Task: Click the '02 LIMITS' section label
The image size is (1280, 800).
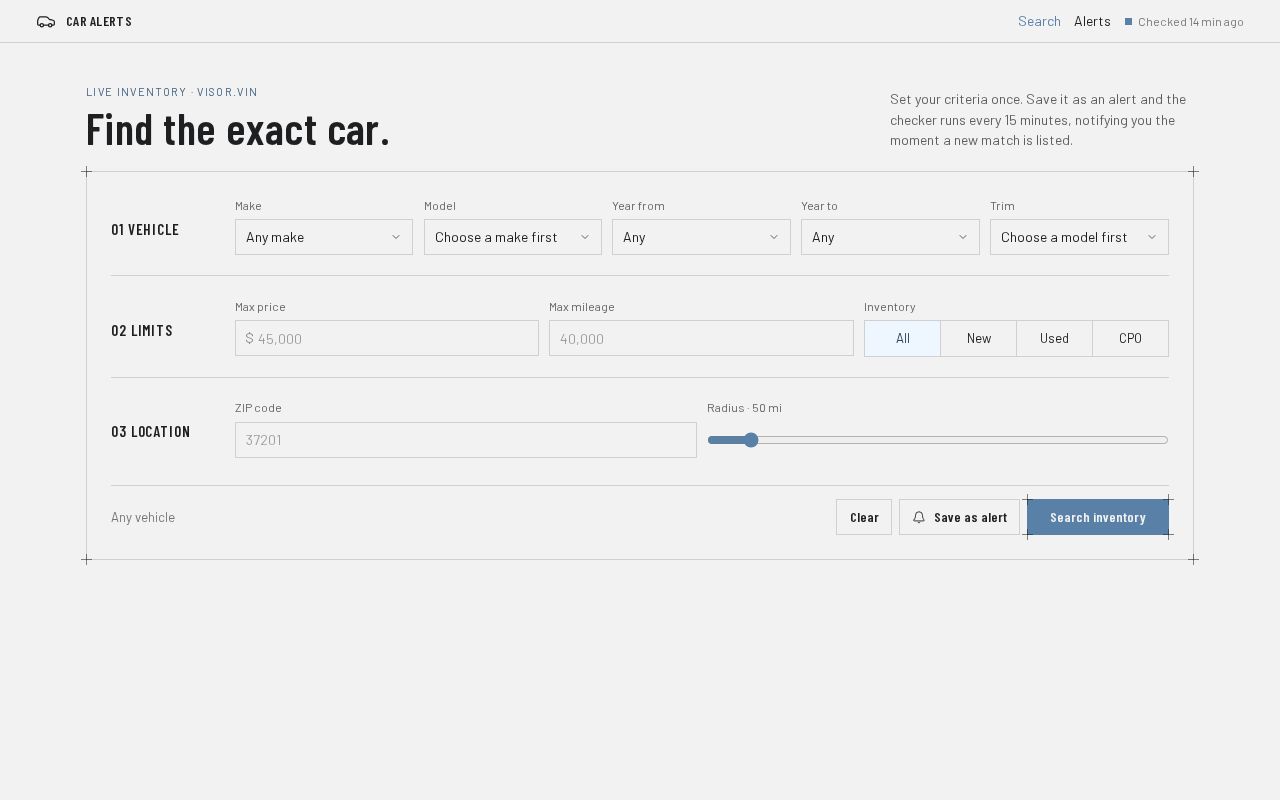Action: coord(142,331)
